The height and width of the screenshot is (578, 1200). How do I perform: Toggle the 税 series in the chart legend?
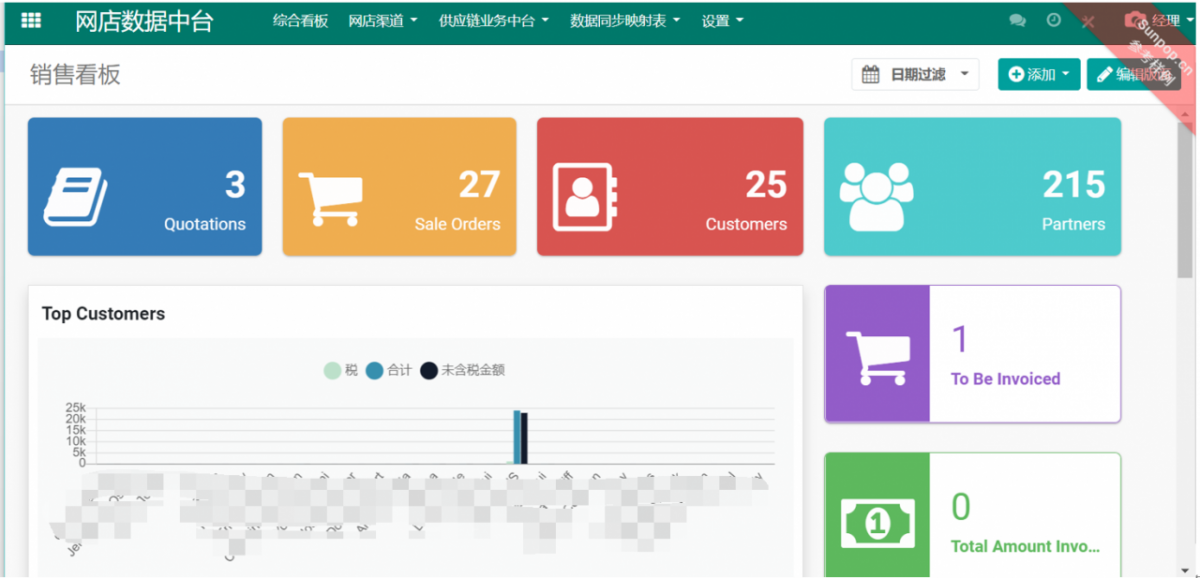coord(345,370)
